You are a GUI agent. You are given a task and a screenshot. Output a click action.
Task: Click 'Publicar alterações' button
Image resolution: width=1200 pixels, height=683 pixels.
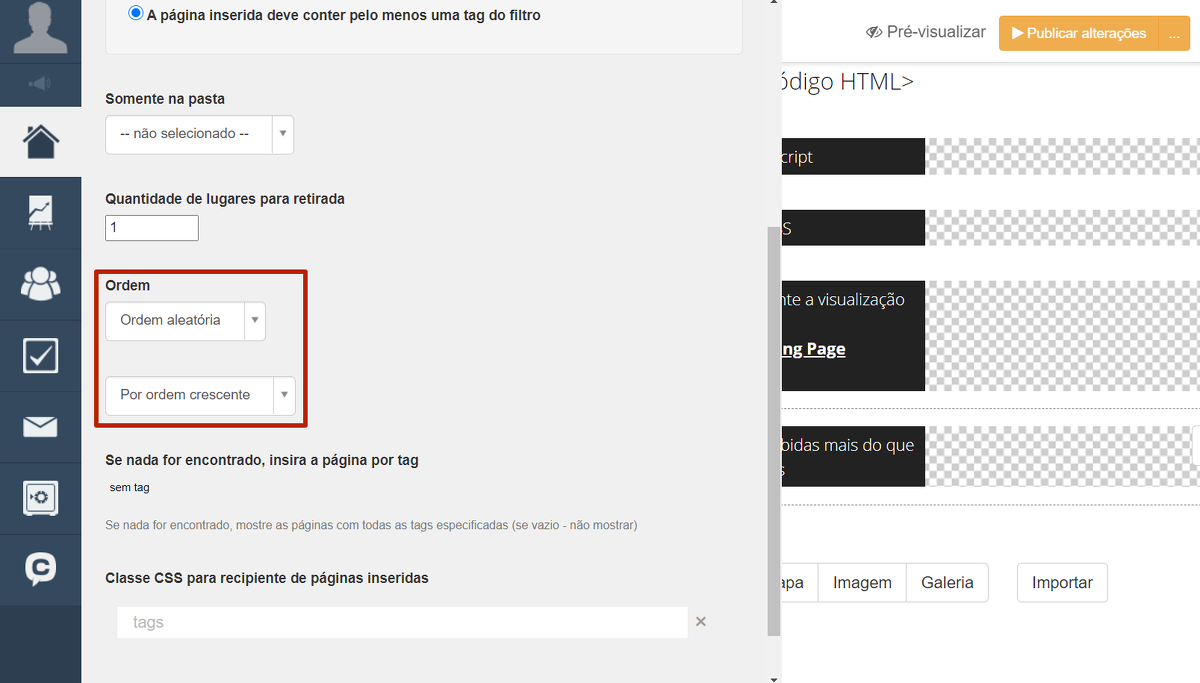coord(1078,33)
